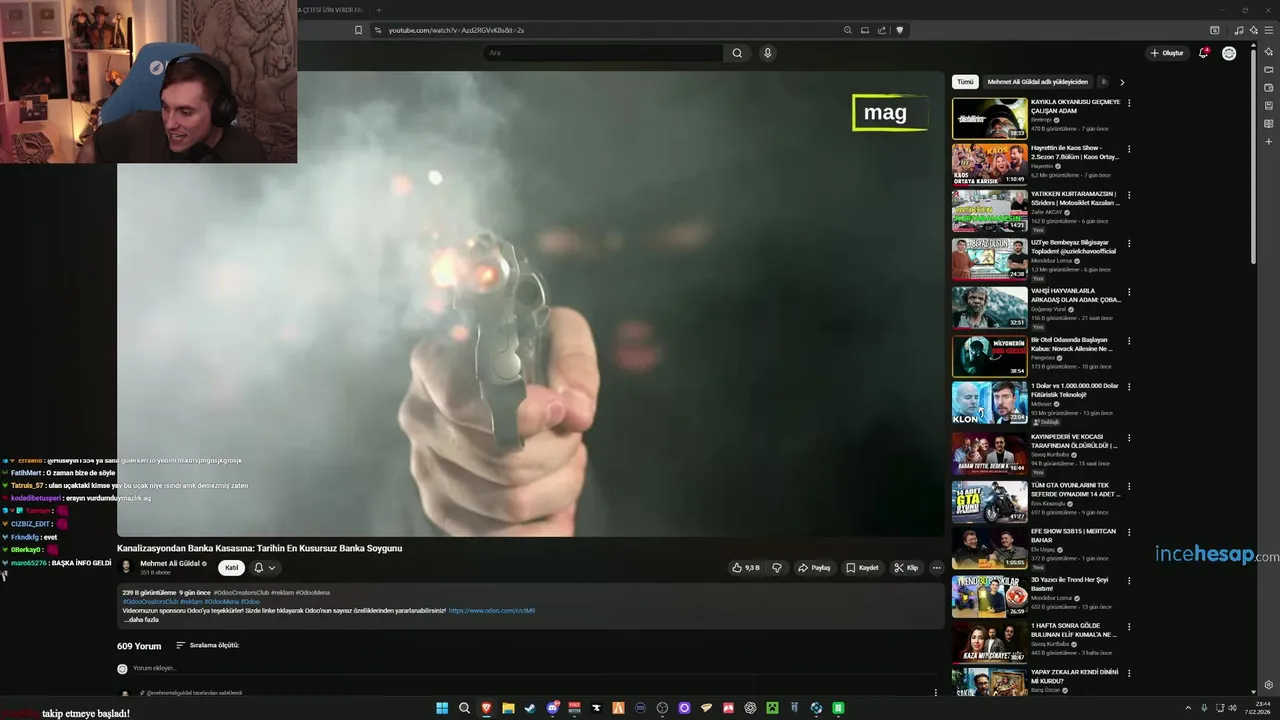1280x720 pixels.
Task: Open three-dot menu for pinned comment
Action: click(x=936, y=692)
